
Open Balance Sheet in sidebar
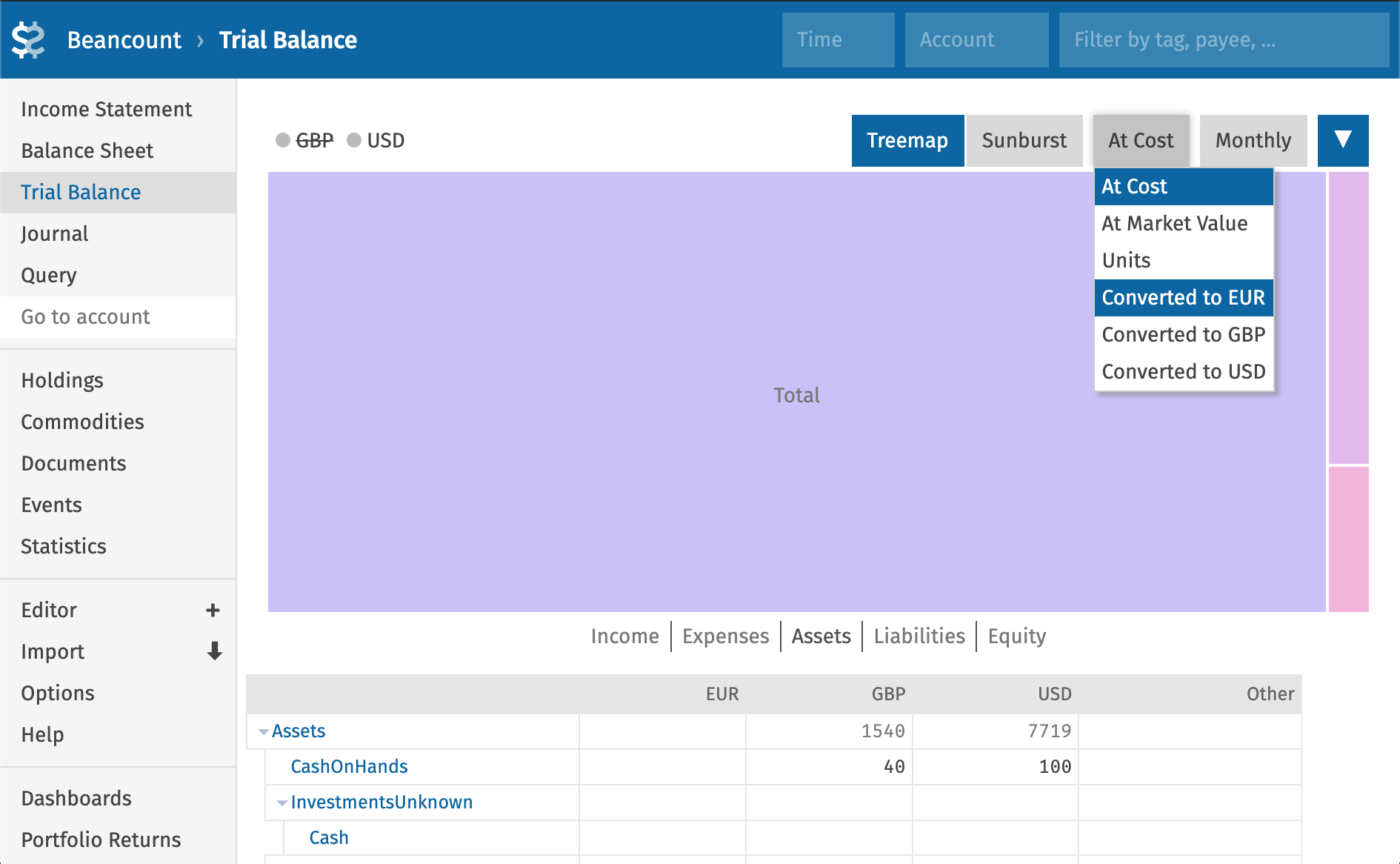(x=118, y=151)
